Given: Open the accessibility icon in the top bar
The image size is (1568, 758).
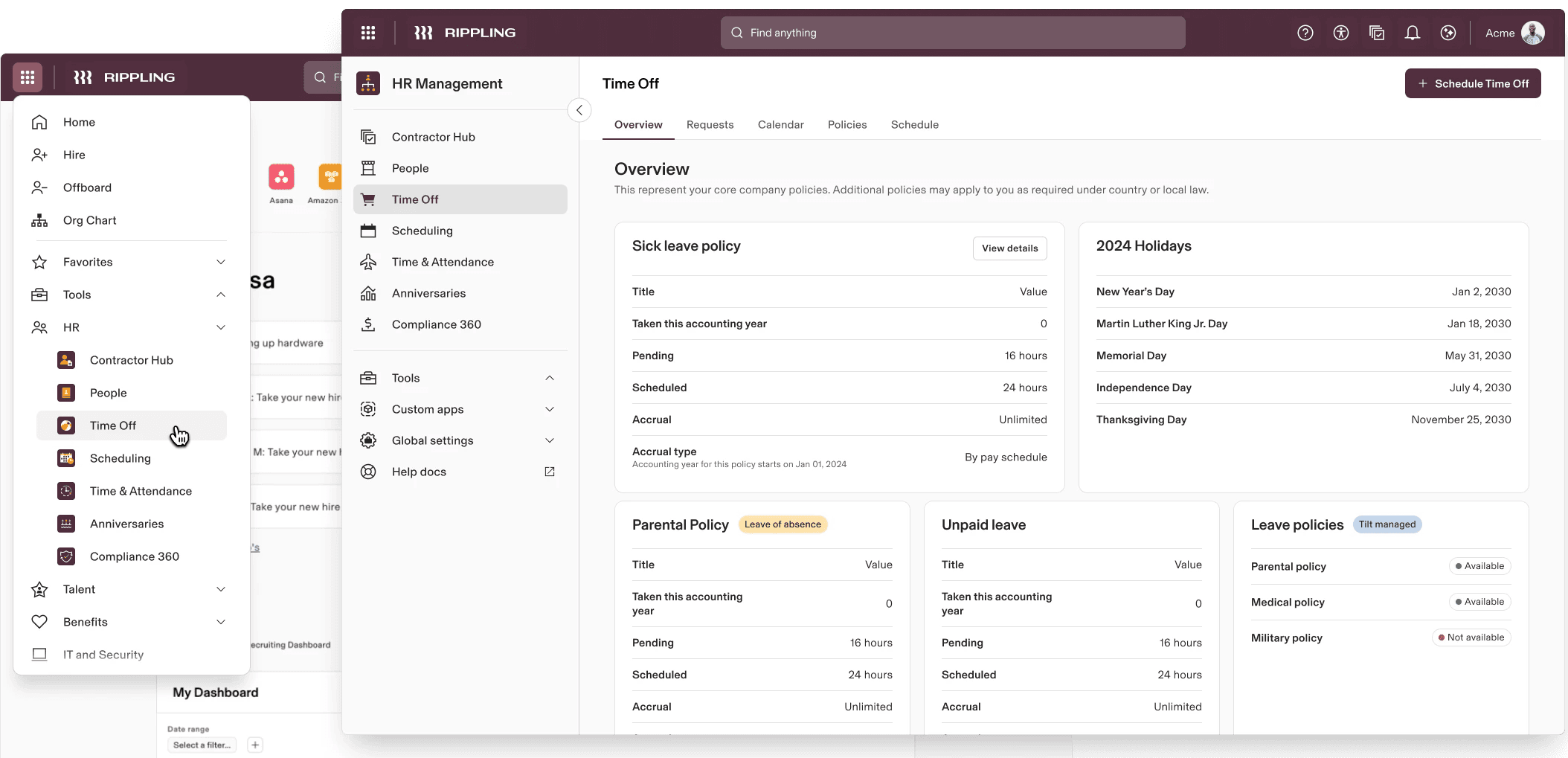Looking at the screenshot, I should pos(1341,33).
